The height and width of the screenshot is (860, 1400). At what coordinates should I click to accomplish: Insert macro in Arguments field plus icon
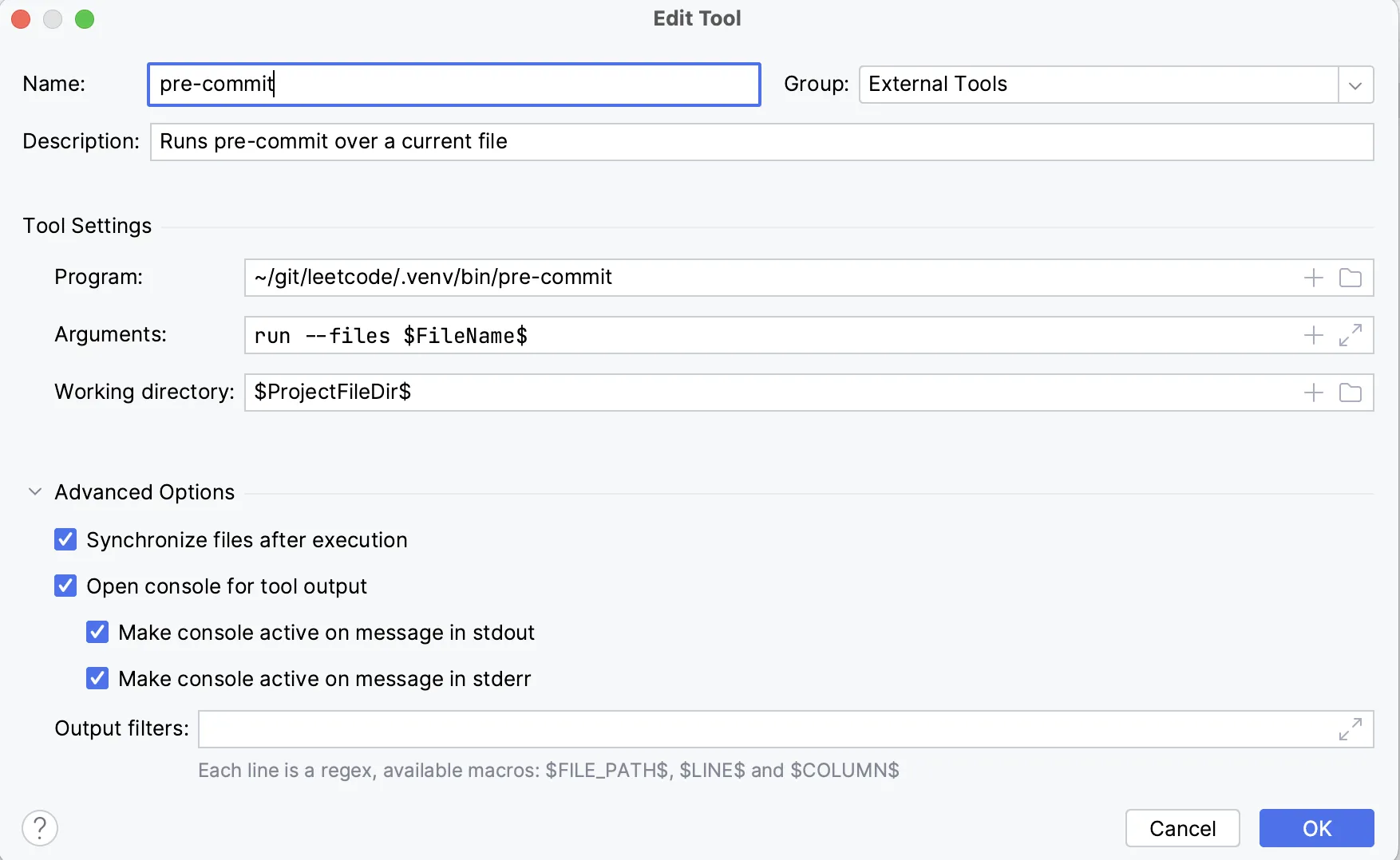click(1313, 335)
